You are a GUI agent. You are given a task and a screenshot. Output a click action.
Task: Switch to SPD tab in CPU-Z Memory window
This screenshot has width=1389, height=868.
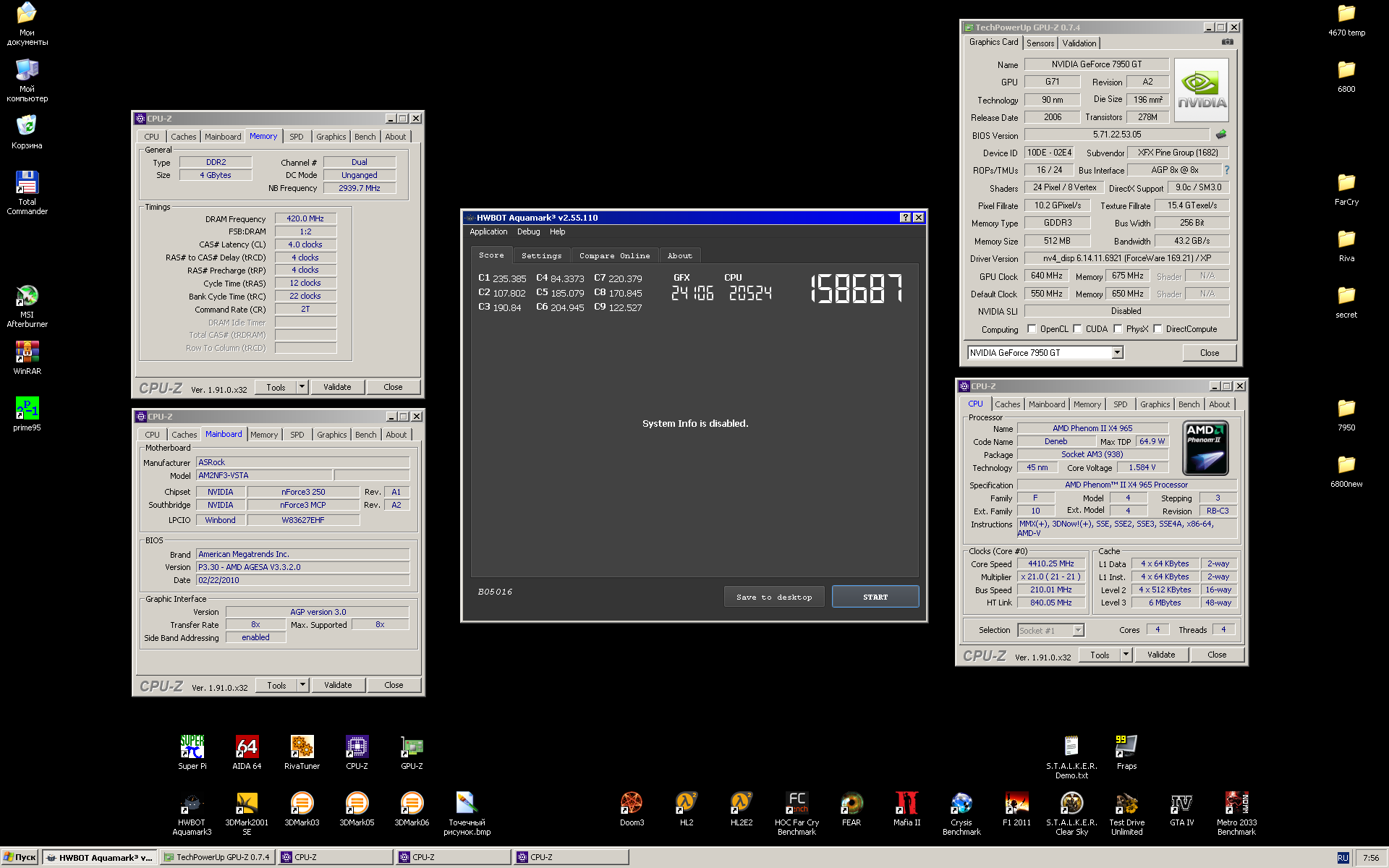coord(297,137)
